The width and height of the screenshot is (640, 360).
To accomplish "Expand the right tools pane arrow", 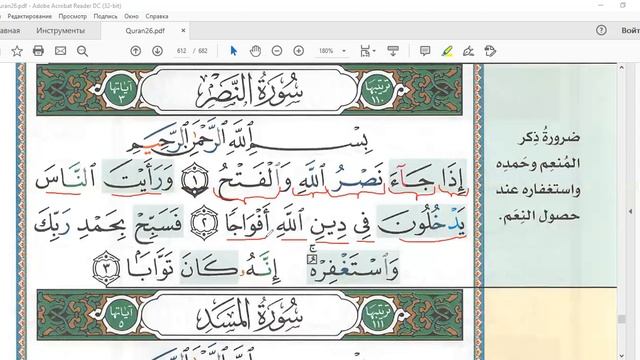I will click(x=630, y=211).
